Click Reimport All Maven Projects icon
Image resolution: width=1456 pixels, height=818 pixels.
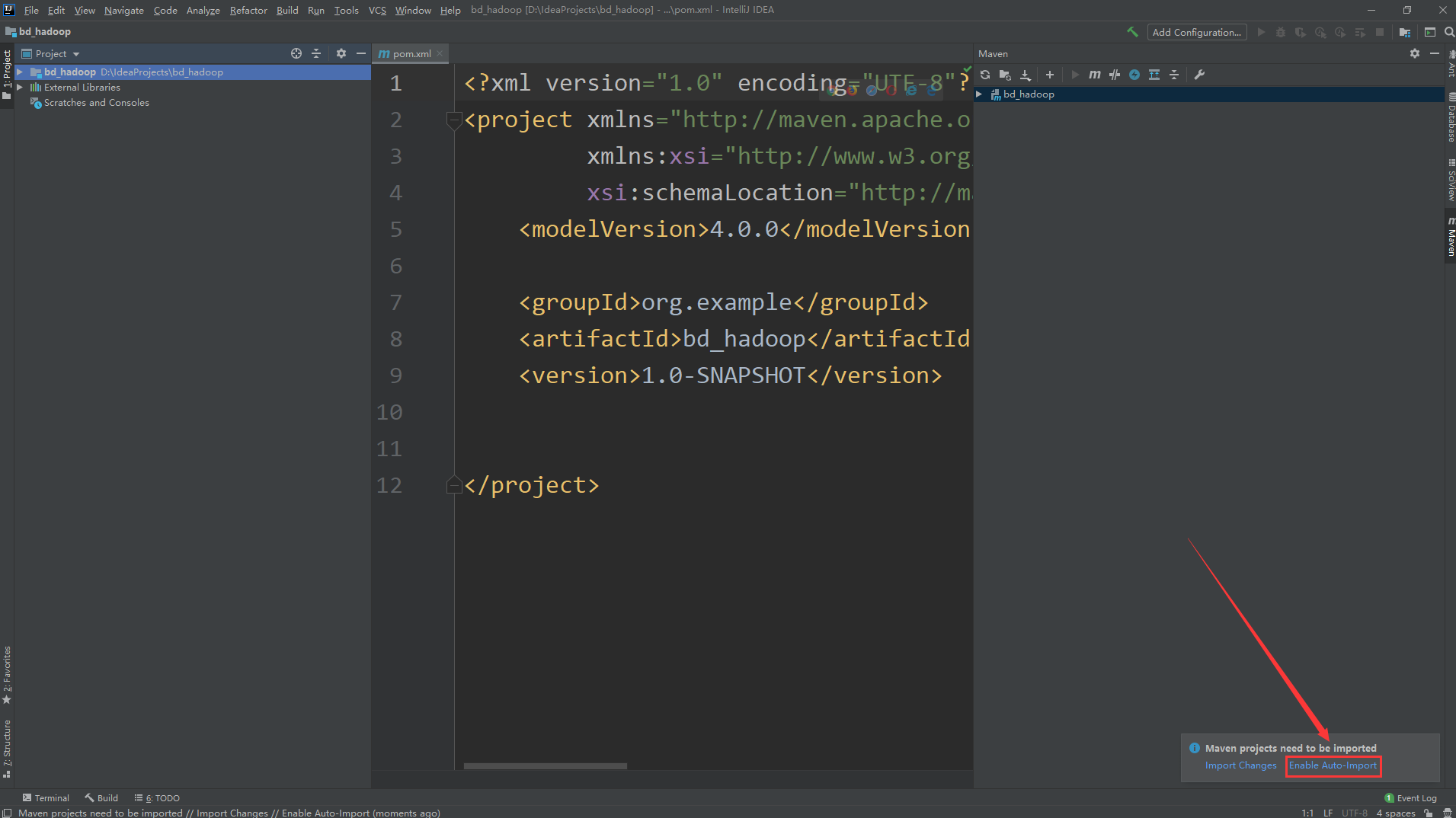click(x=985, y=75)
